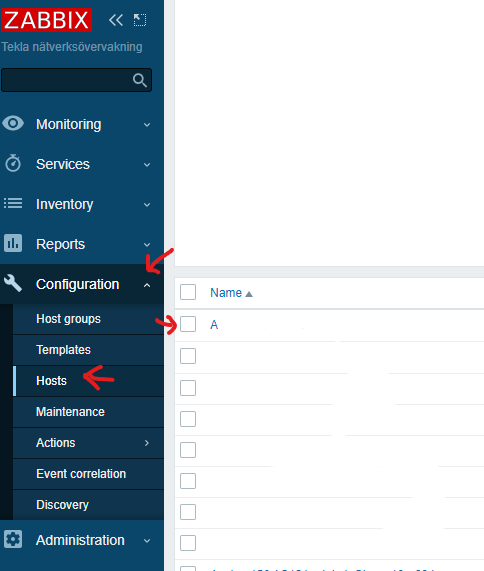Open host link A
This screenshot has width=484, height=571.
pyautogui.click(x=214, y=324)
